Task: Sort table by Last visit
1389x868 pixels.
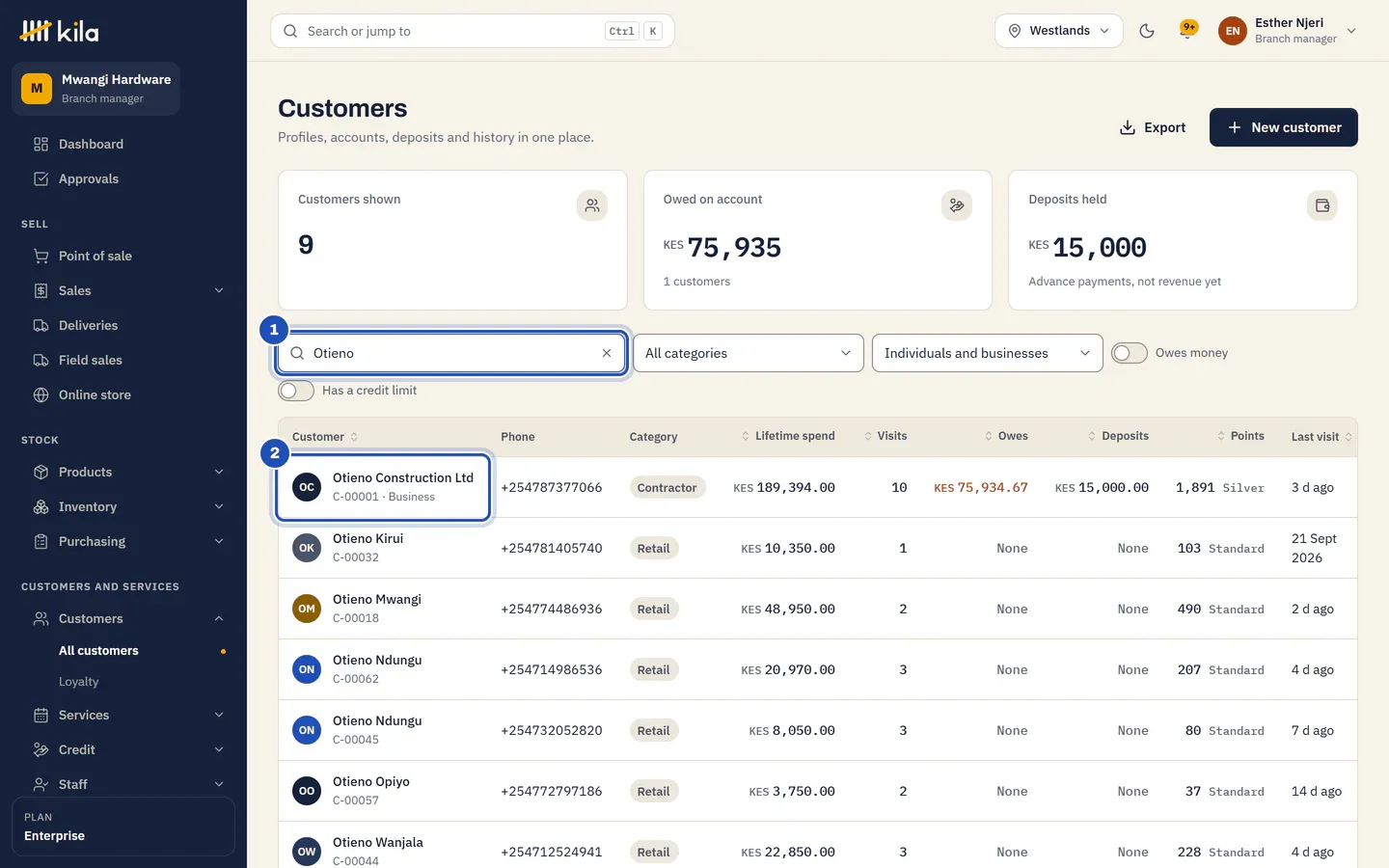Action: pyautogui.click(x=1321, y=437)
